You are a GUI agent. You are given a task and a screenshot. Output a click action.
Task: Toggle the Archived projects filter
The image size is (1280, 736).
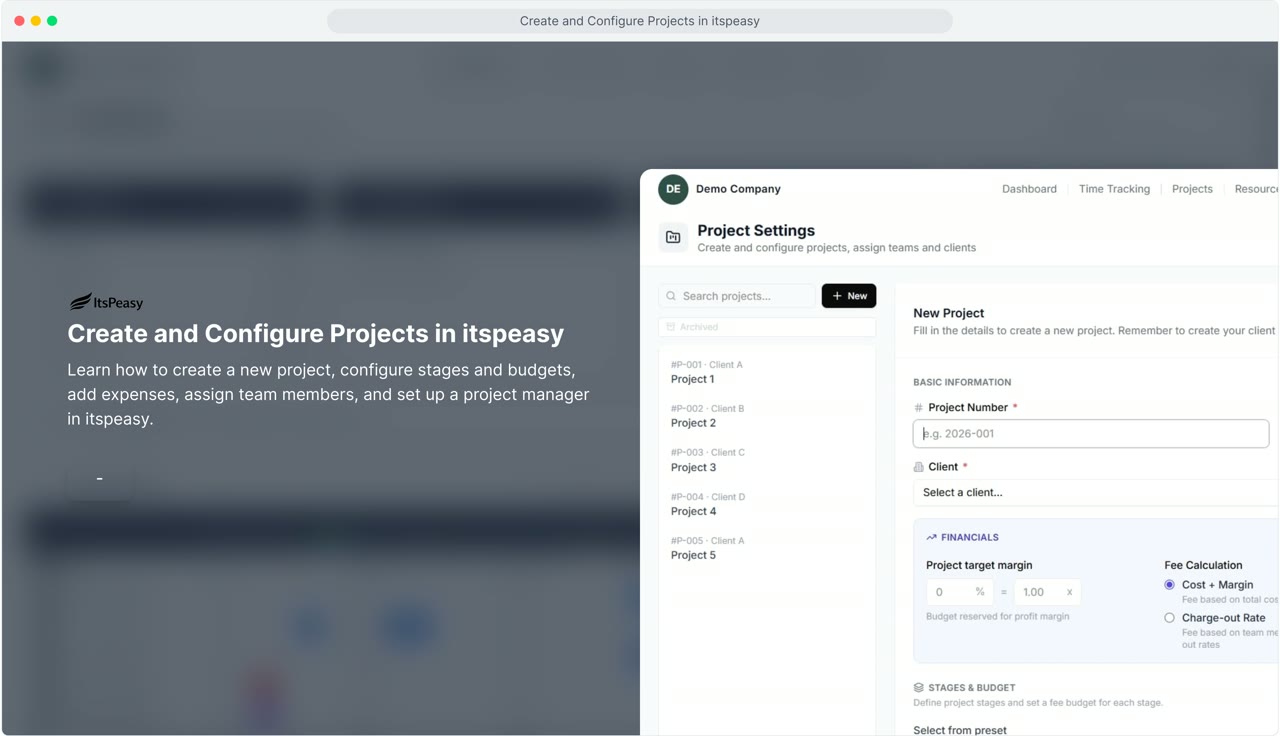pos(767,327)
